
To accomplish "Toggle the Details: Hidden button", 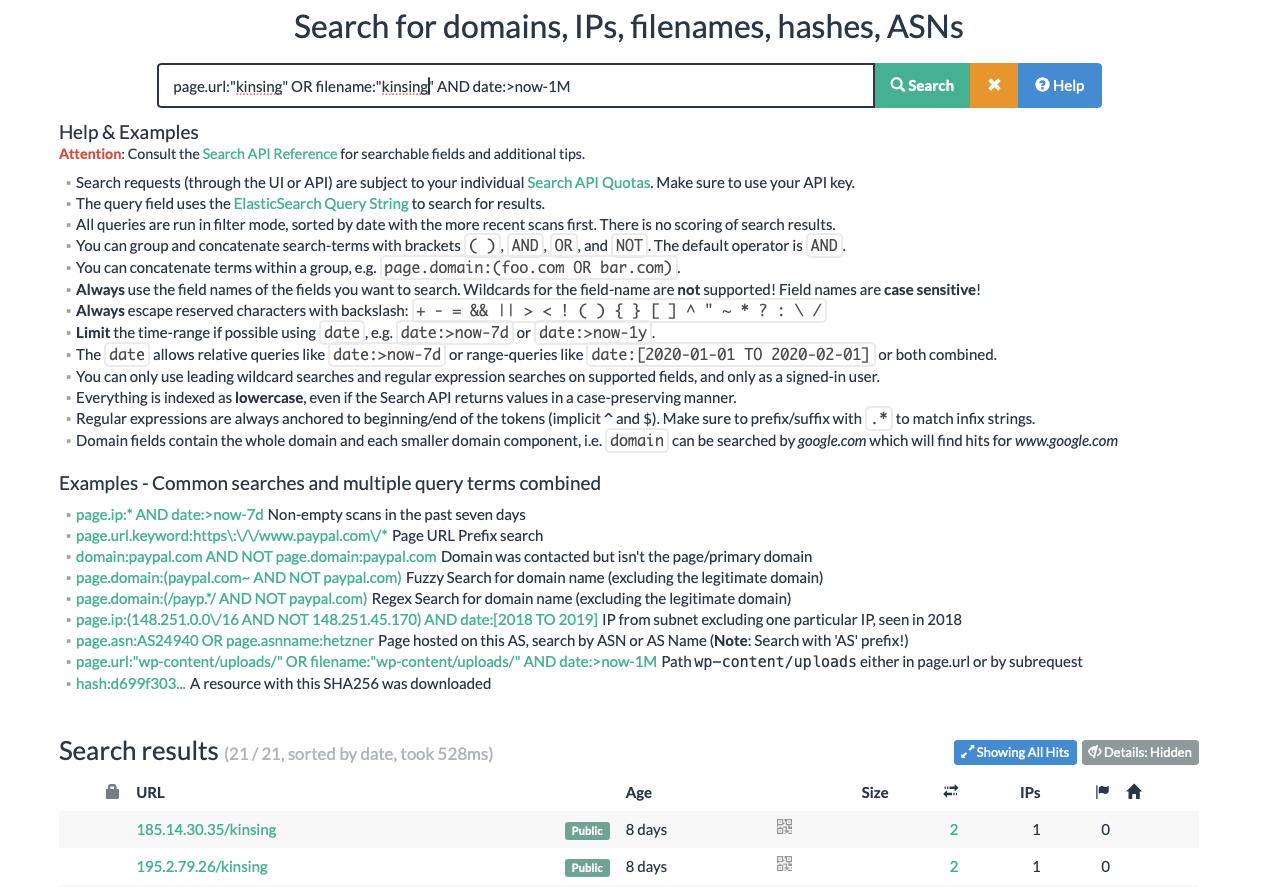I will pos(1140,752).
